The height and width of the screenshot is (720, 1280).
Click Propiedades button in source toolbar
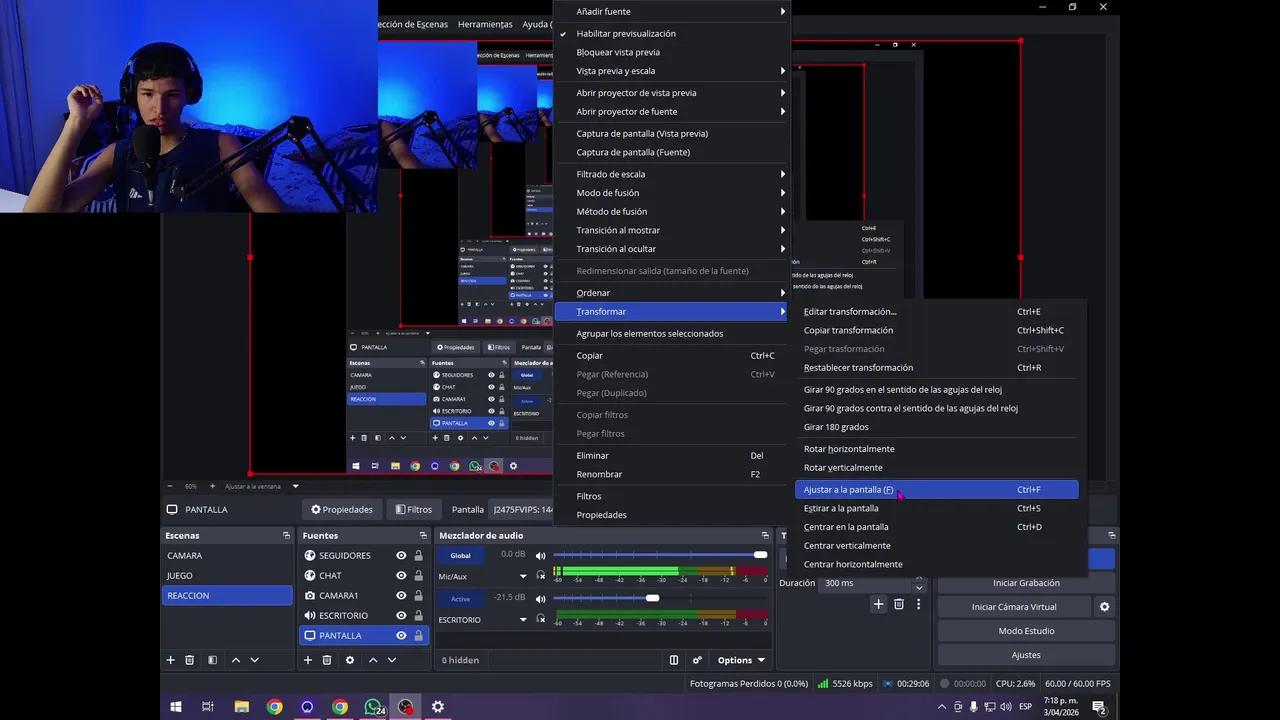pyautogui.click(x=342, y=510)
